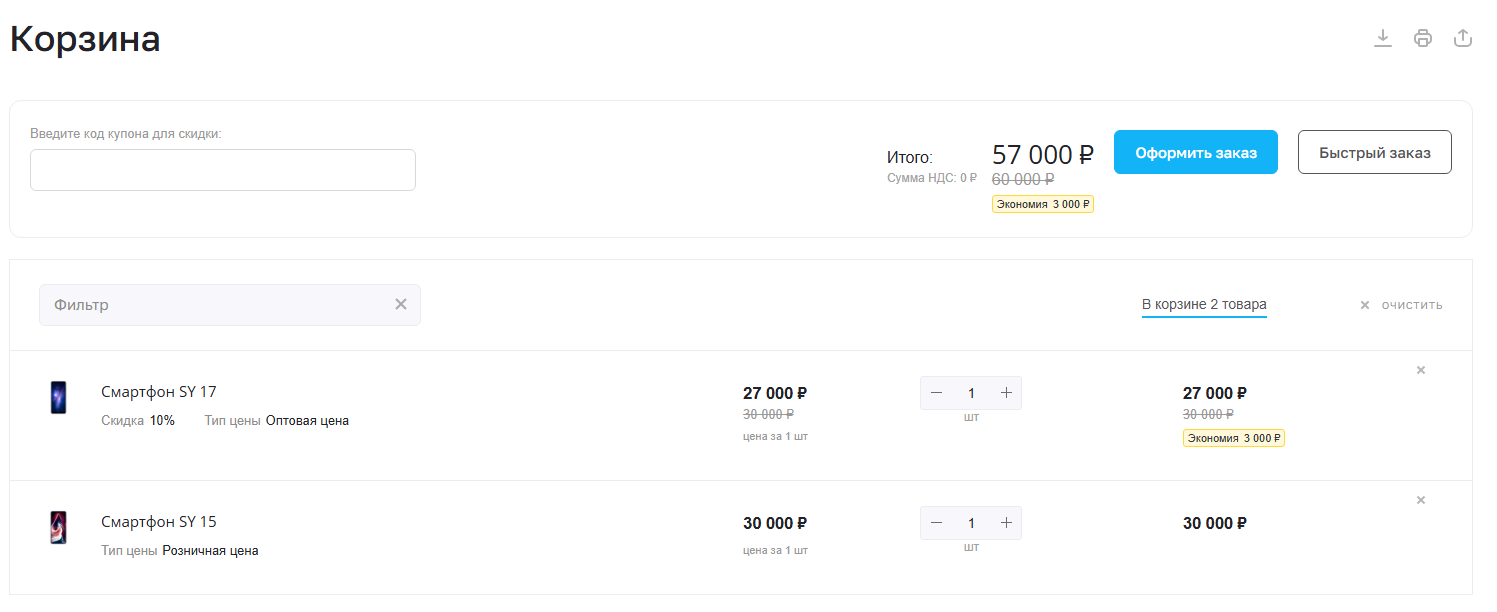Increase quantity of Смартфон SY 17
The height and width of the screenshot is (612, 1497).
click(1006, 393)
